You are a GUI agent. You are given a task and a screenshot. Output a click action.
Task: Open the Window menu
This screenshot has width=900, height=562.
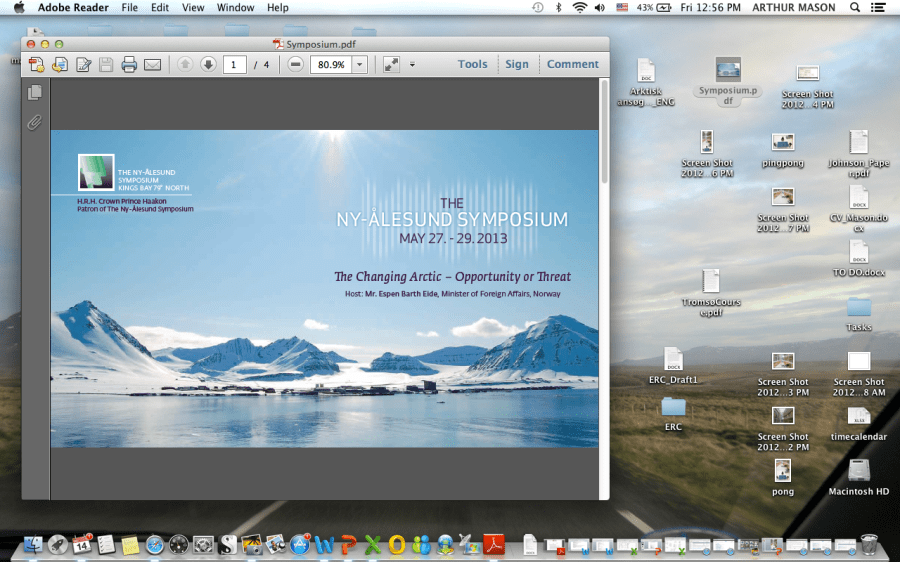tap(235, 7)
